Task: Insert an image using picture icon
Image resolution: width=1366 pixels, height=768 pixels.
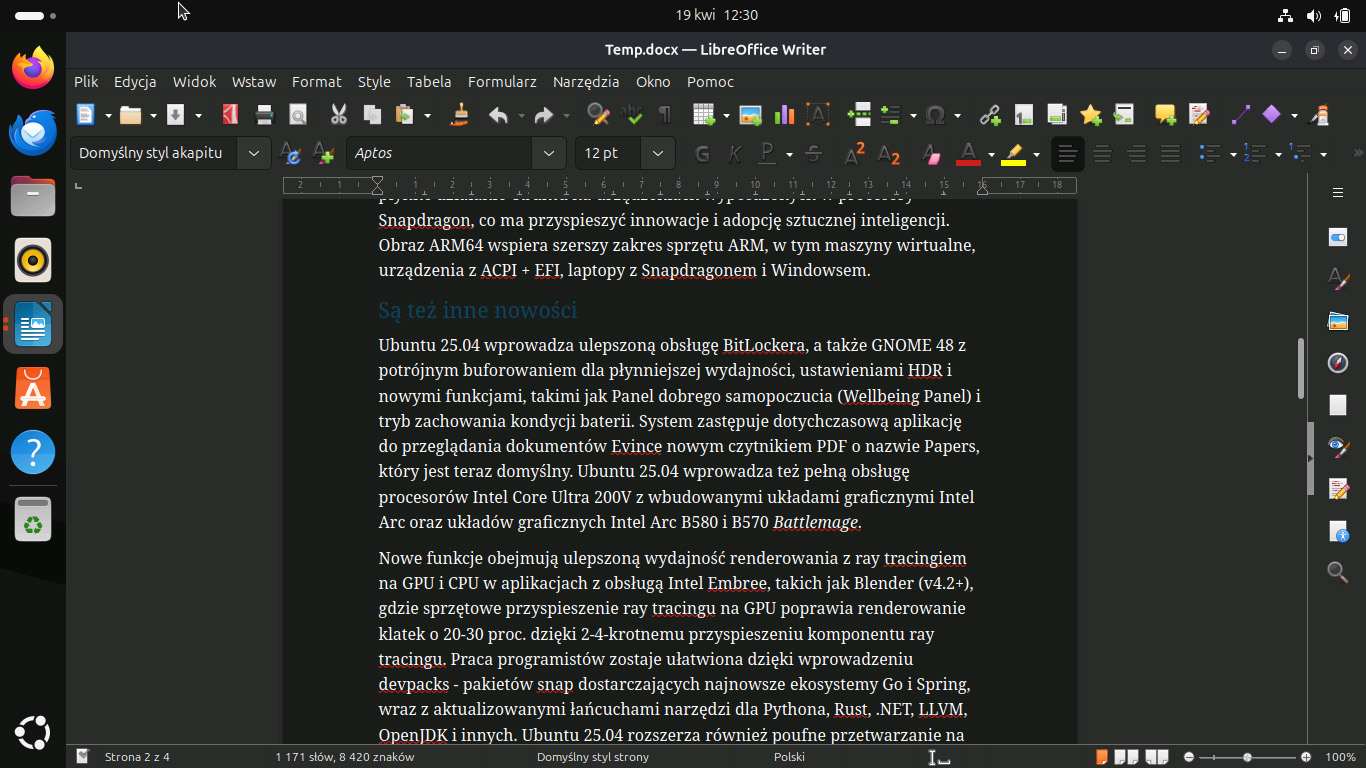Action: 750,115
